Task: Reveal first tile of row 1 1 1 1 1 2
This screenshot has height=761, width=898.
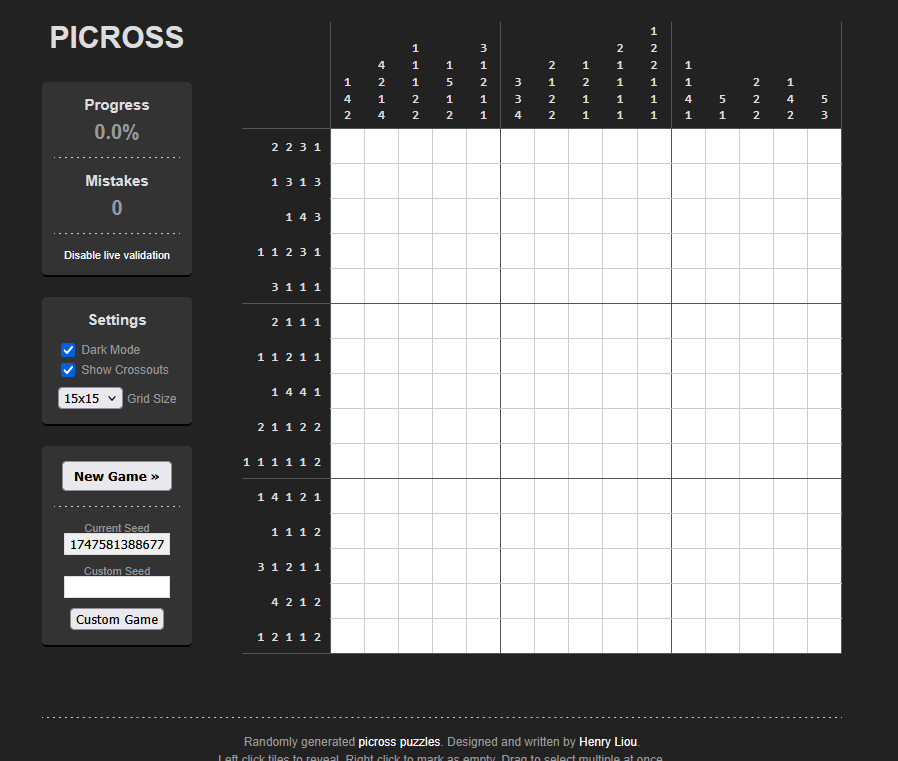Action: (348, 461)
